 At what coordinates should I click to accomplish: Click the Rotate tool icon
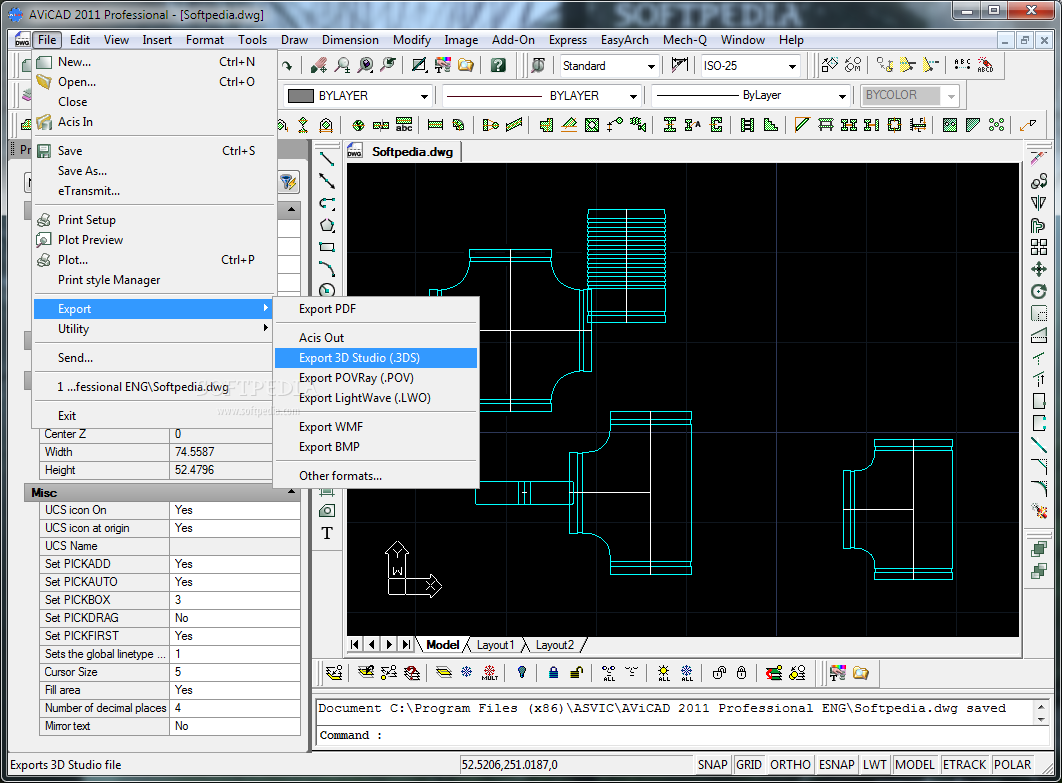click(1038, 291)
